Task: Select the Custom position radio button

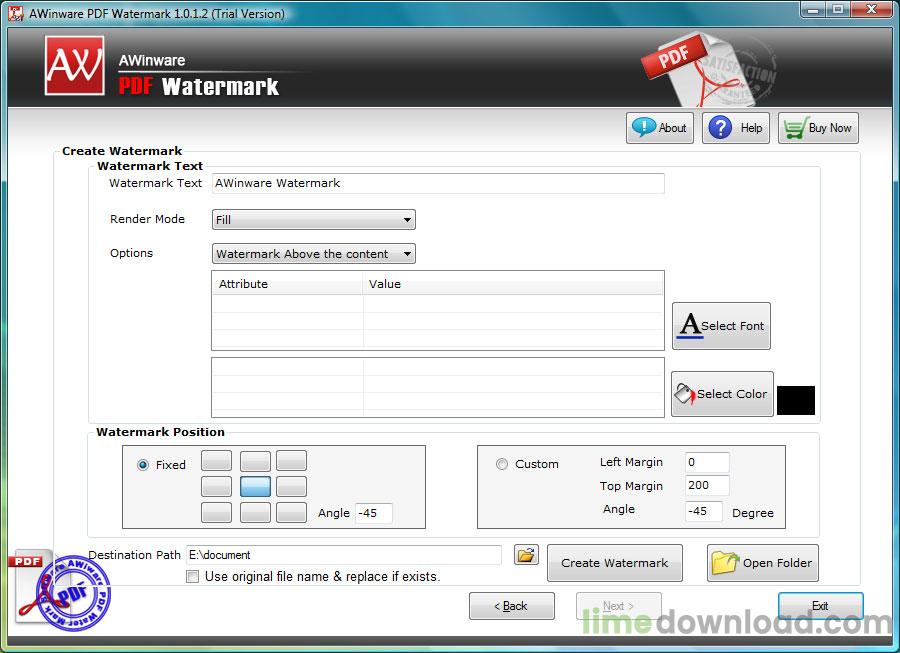Action: (502, 464)
